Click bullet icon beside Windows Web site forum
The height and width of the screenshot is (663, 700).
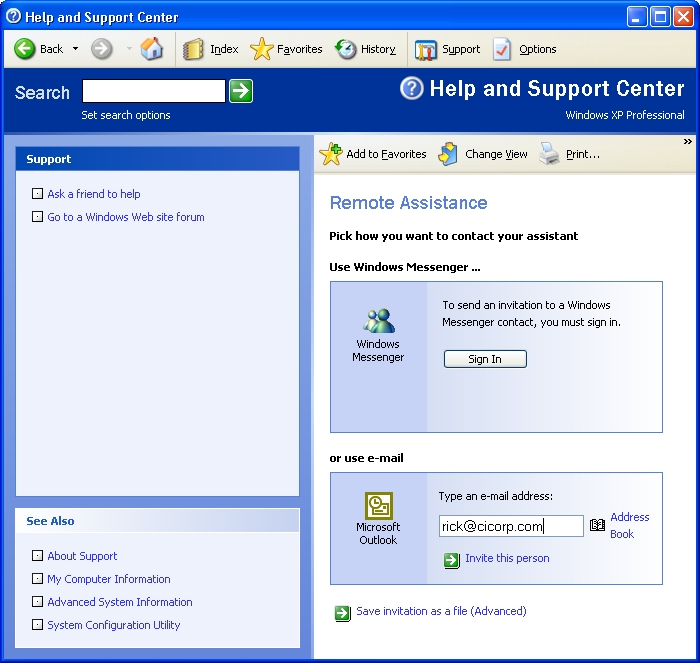click(38, 217)
